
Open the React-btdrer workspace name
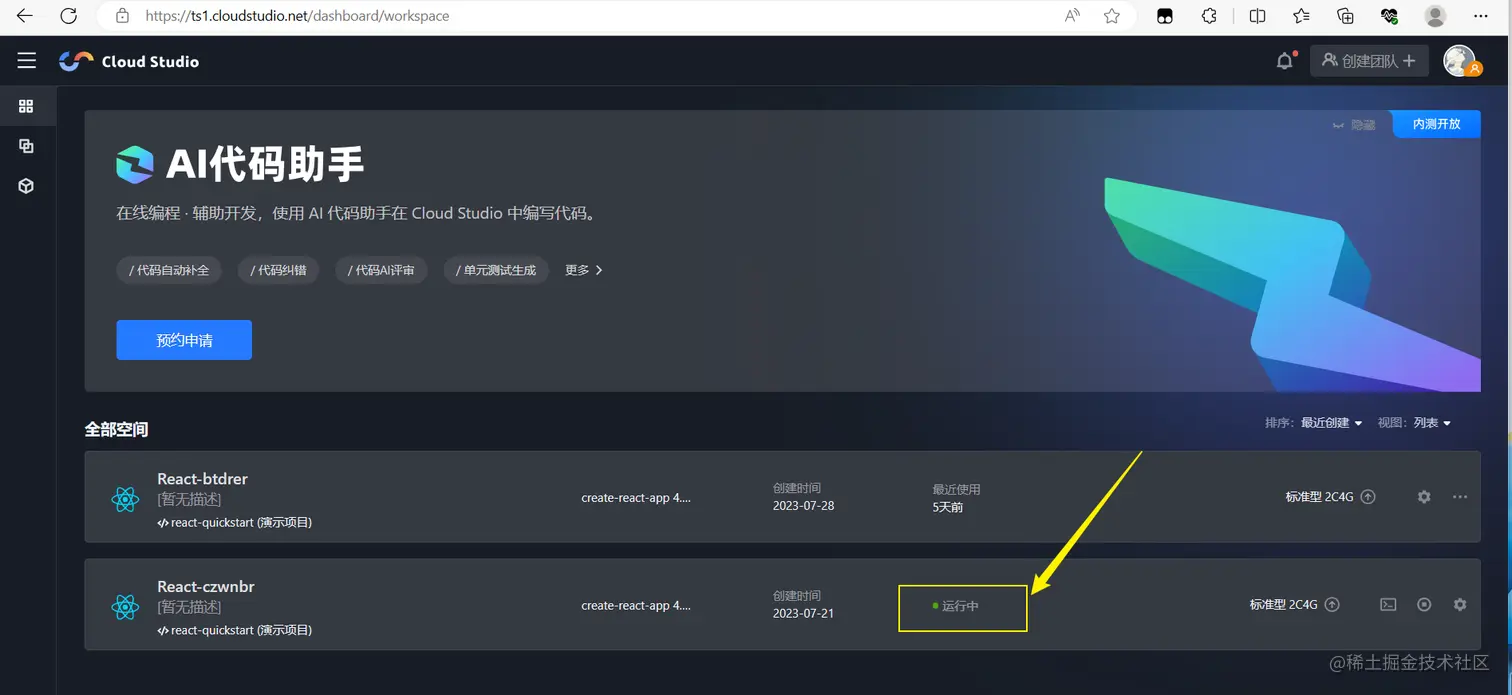click(x=202, y=479)
